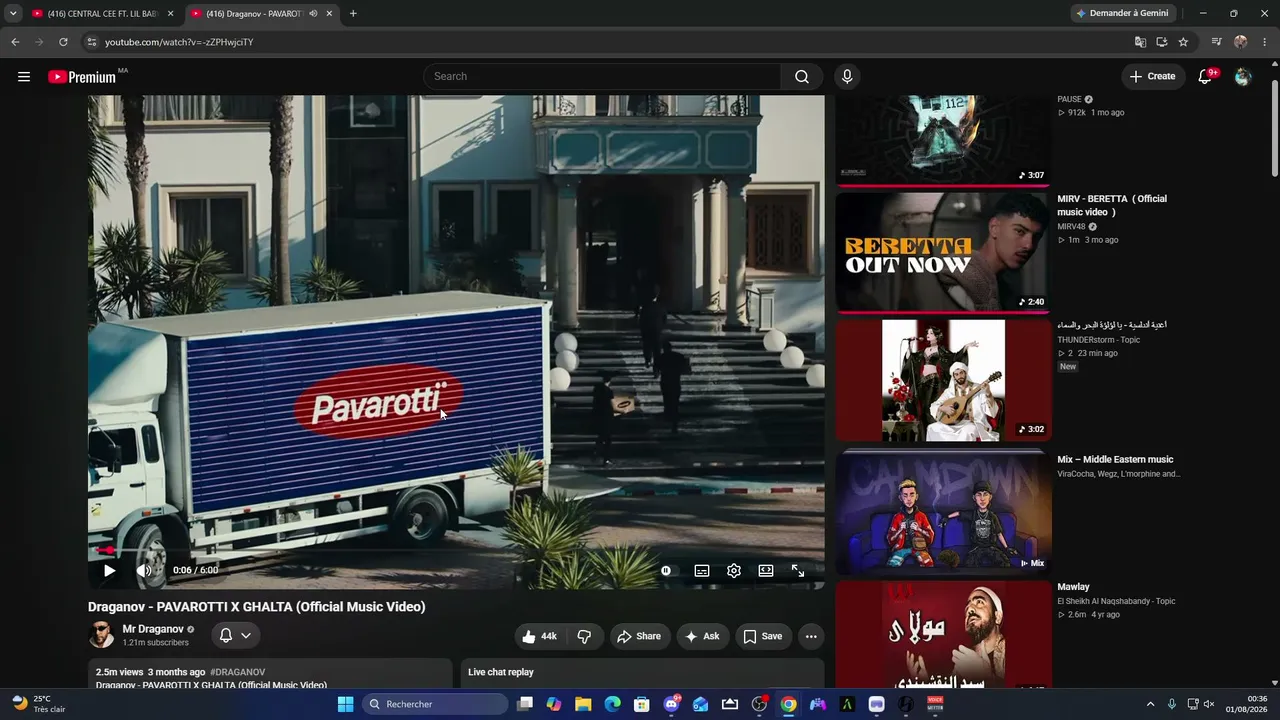
Task: Save video to a playlist
Action: pyautogui.click(x=763, y=636)
